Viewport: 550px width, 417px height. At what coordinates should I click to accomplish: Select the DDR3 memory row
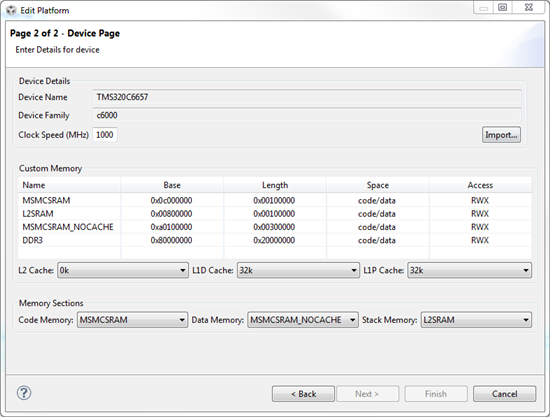275,240
